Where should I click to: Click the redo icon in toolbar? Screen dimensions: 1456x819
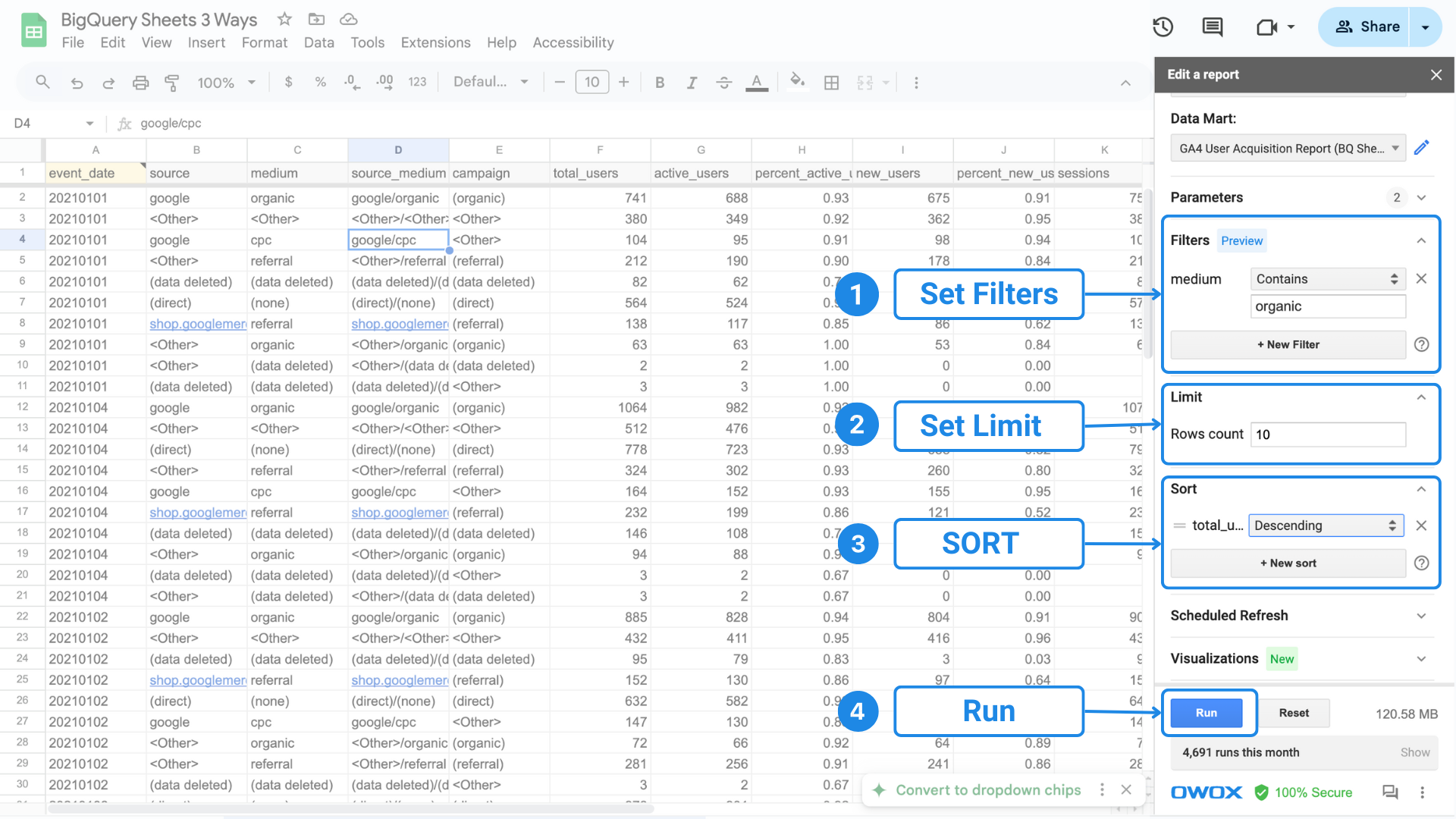tap(109, 82)
